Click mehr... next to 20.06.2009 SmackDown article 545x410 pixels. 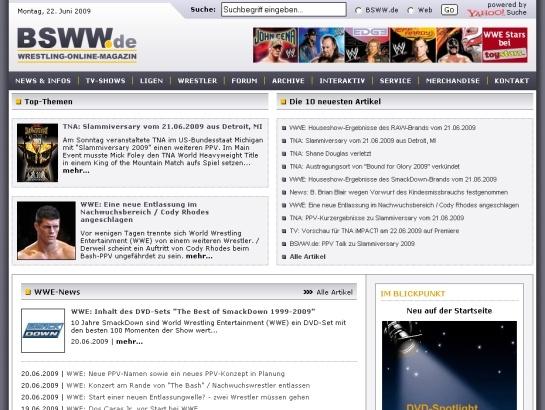tap(129, 342)
